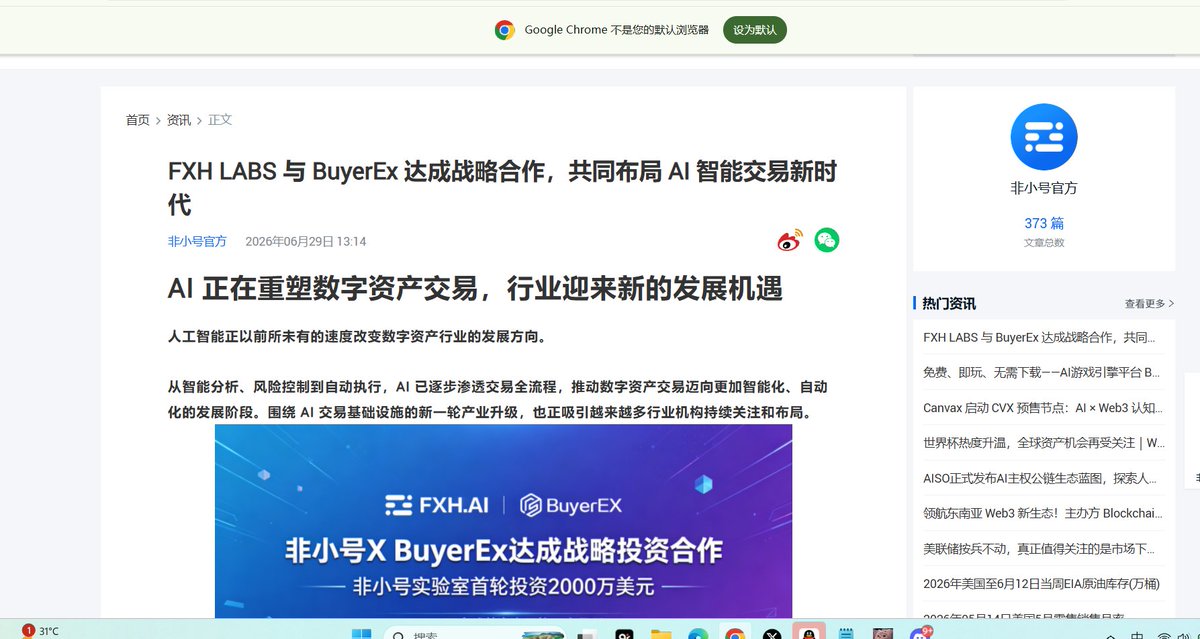
Task: Click the Wi-Fi icon in the system tray
Action: point(1166,635)
